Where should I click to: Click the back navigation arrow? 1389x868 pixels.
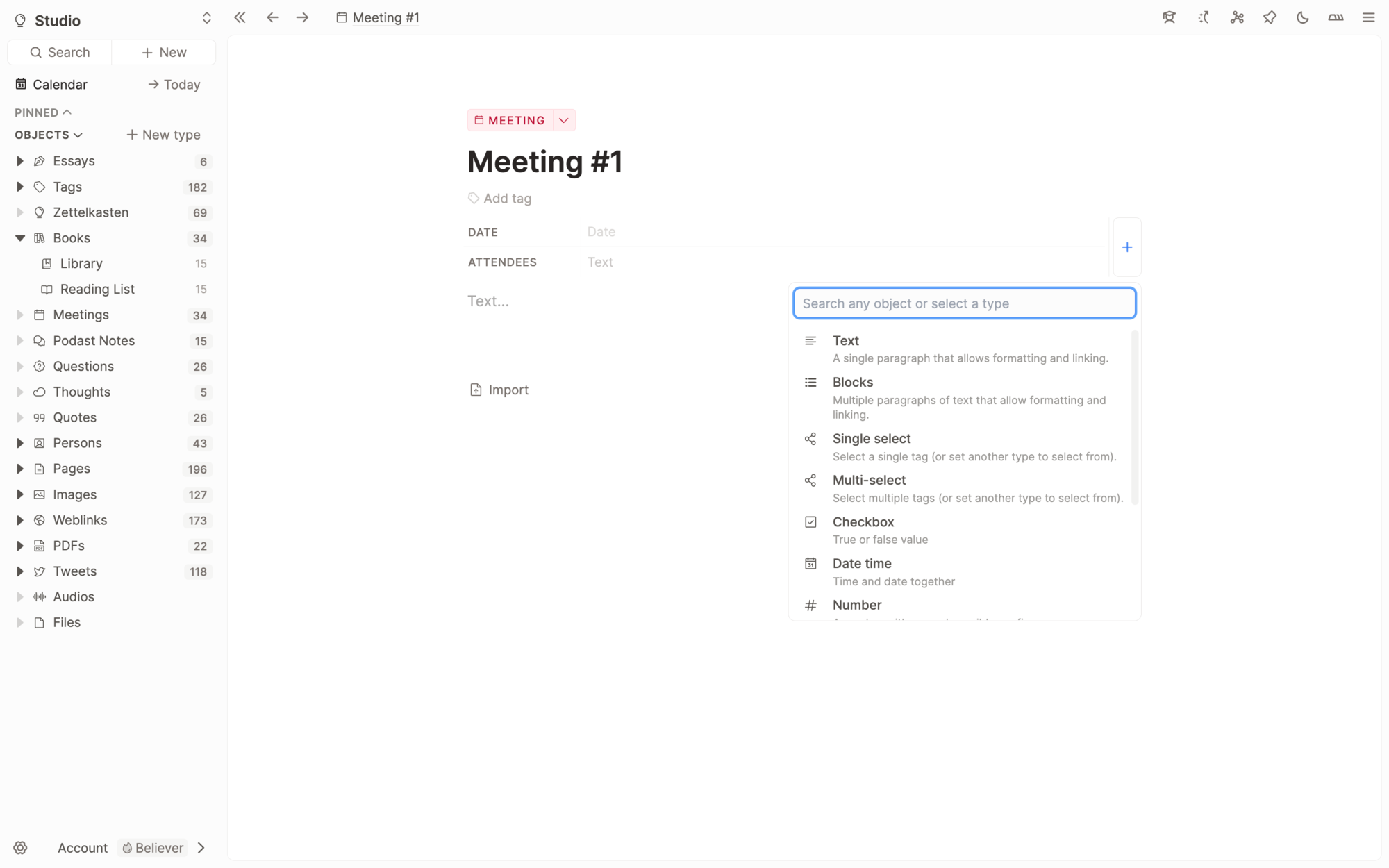(x=272, y=17)
